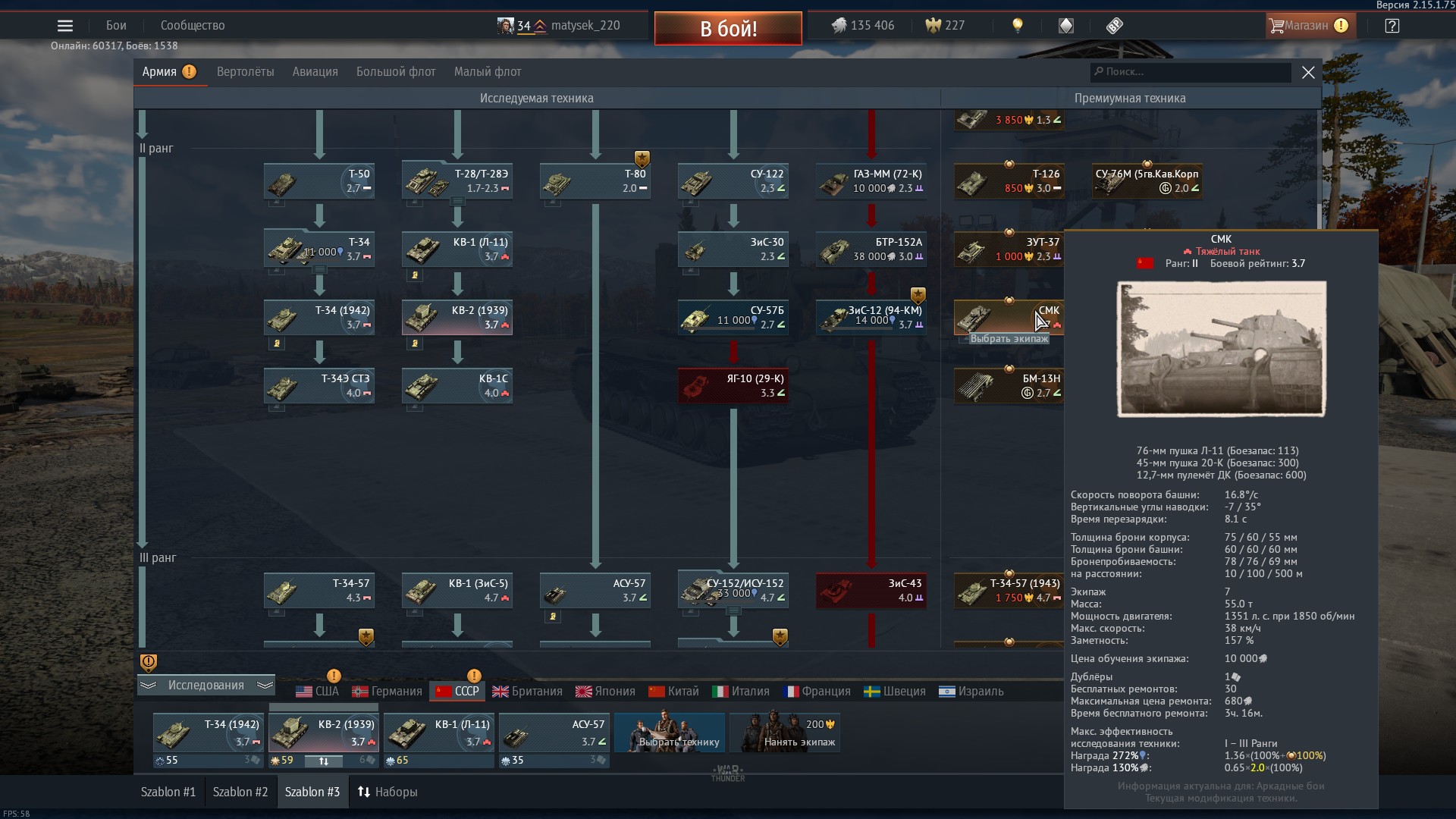Viewport: 1456px width, 819px height.
Task: Select the КВ-1 (ЗиС-5) tank card
Action: coord(457,591)
